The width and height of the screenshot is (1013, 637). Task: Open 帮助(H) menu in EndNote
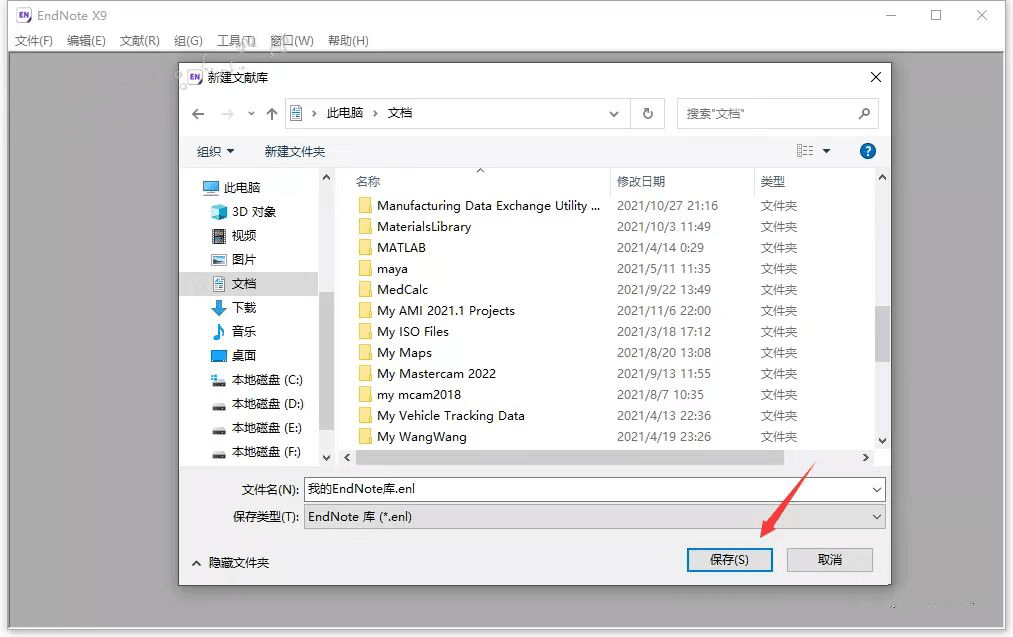[348, 41]
